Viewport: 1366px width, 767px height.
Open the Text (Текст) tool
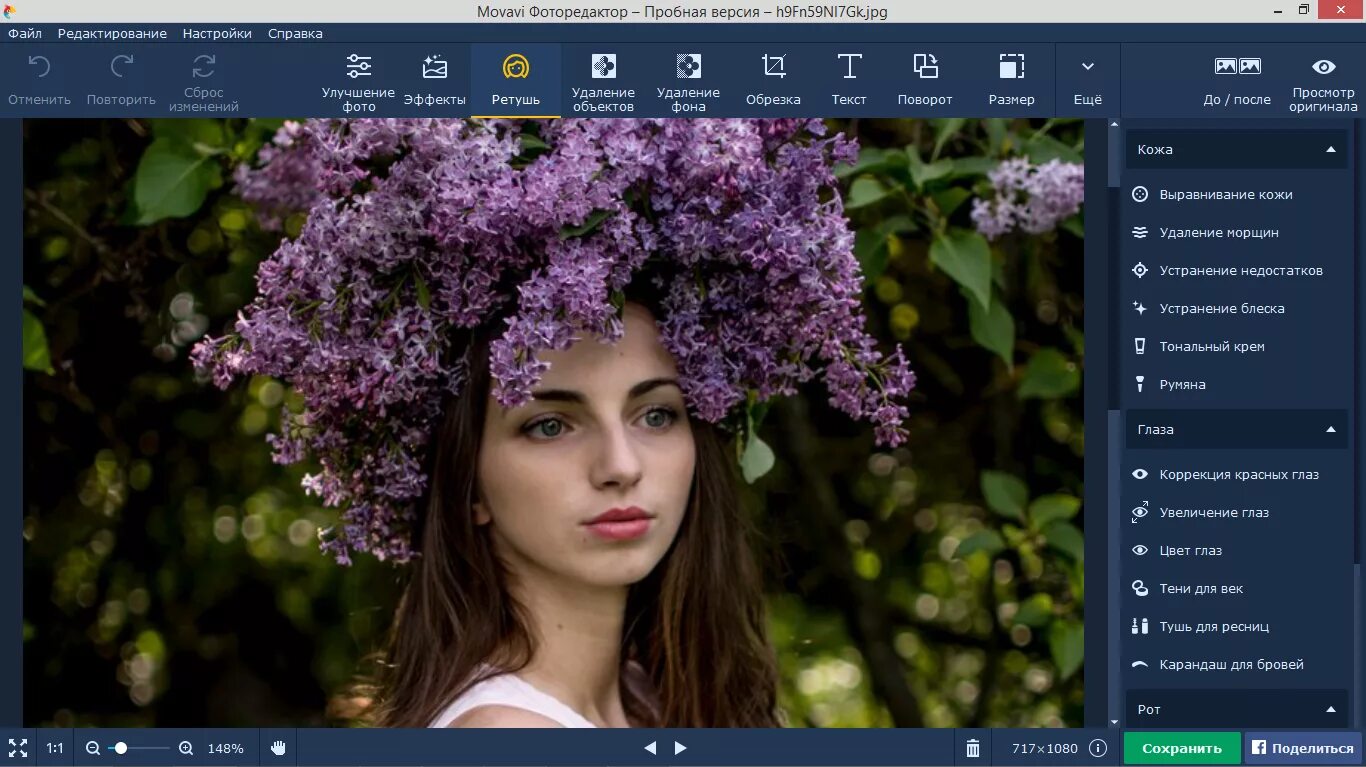(x=849, y=80)
